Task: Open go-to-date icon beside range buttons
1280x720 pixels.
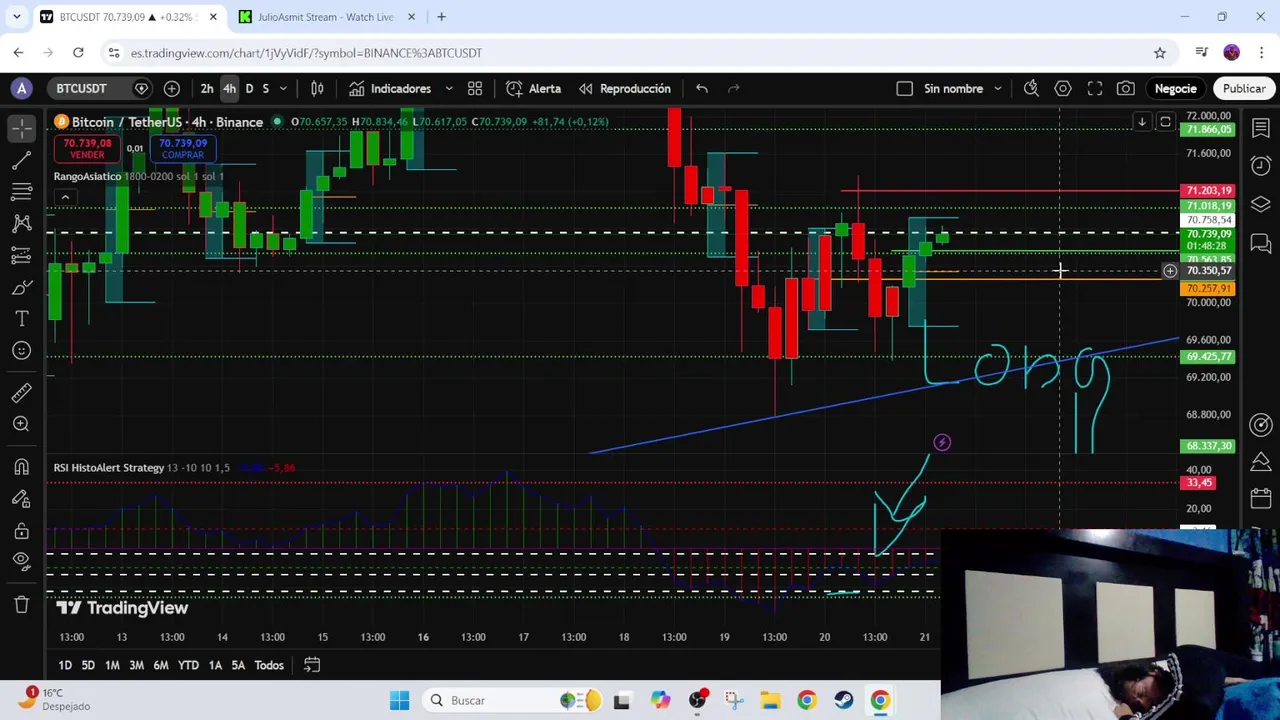Action: pyautogui.click(x=312, y=665)
